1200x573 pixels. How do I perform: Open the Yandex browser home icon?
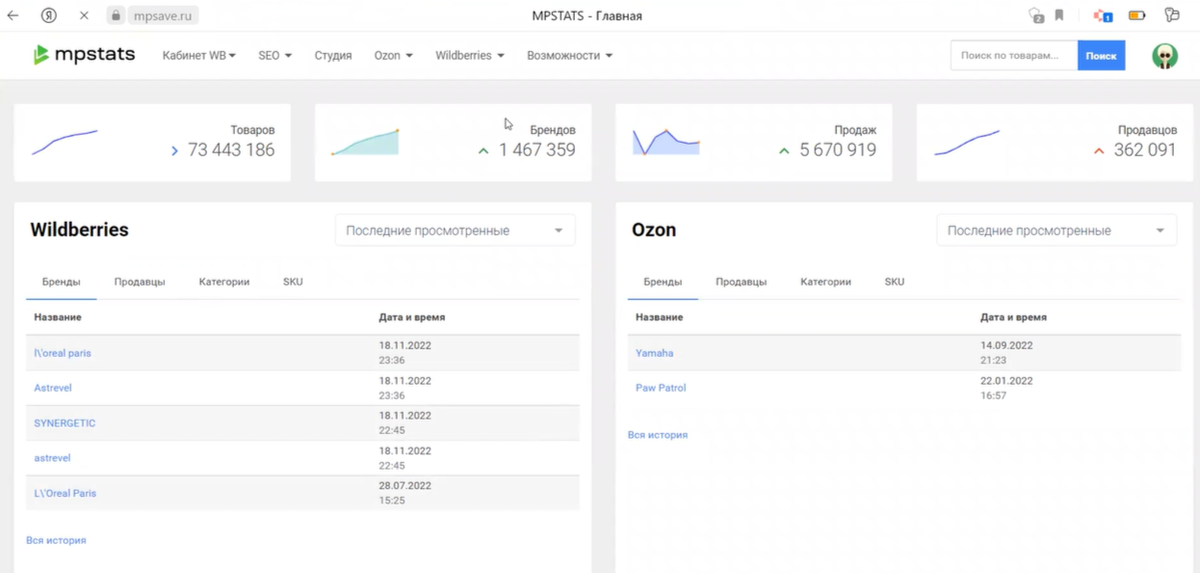point(49,16)
